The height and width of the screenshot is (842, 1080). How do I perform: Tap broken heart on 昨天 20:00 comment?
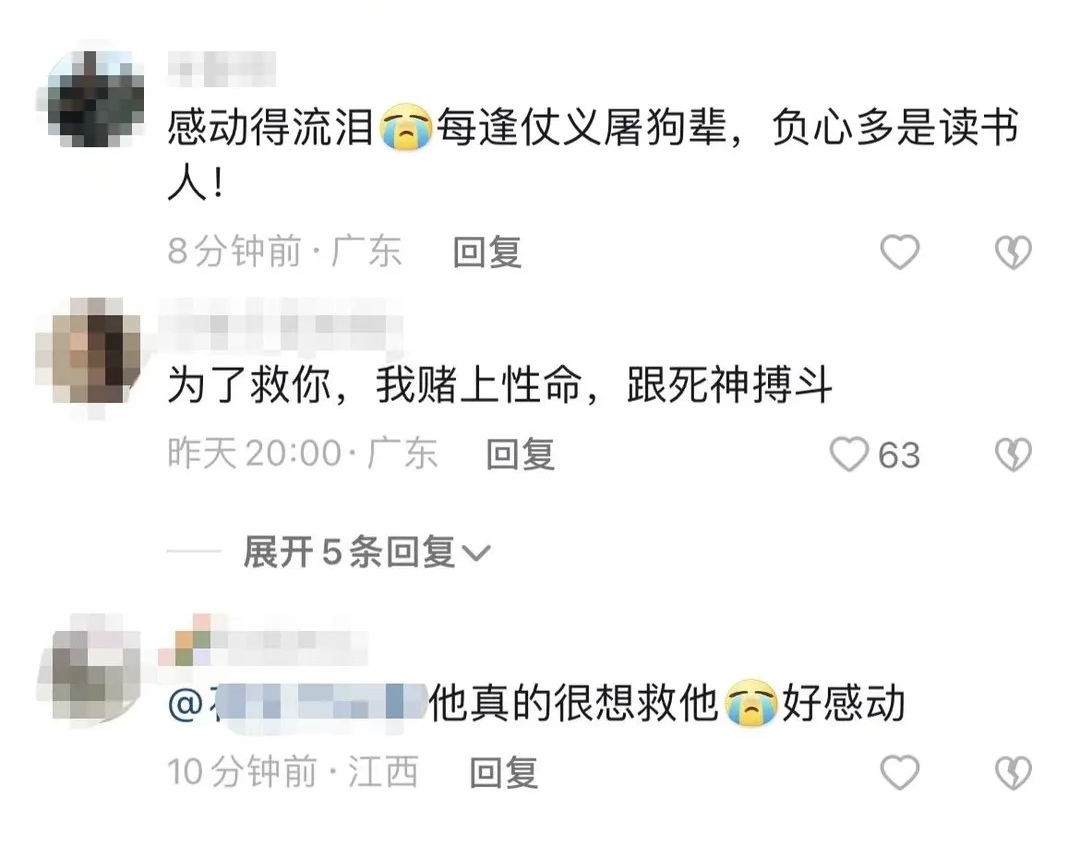pos(1013,455)
